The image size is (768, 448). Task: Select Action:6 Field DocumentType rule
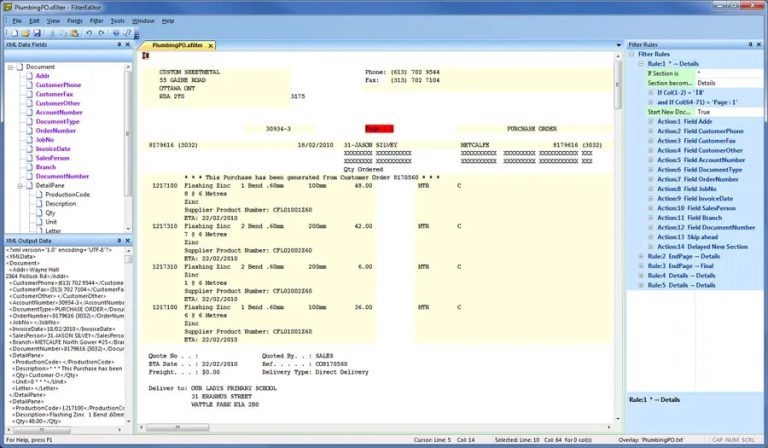point(699,169)
